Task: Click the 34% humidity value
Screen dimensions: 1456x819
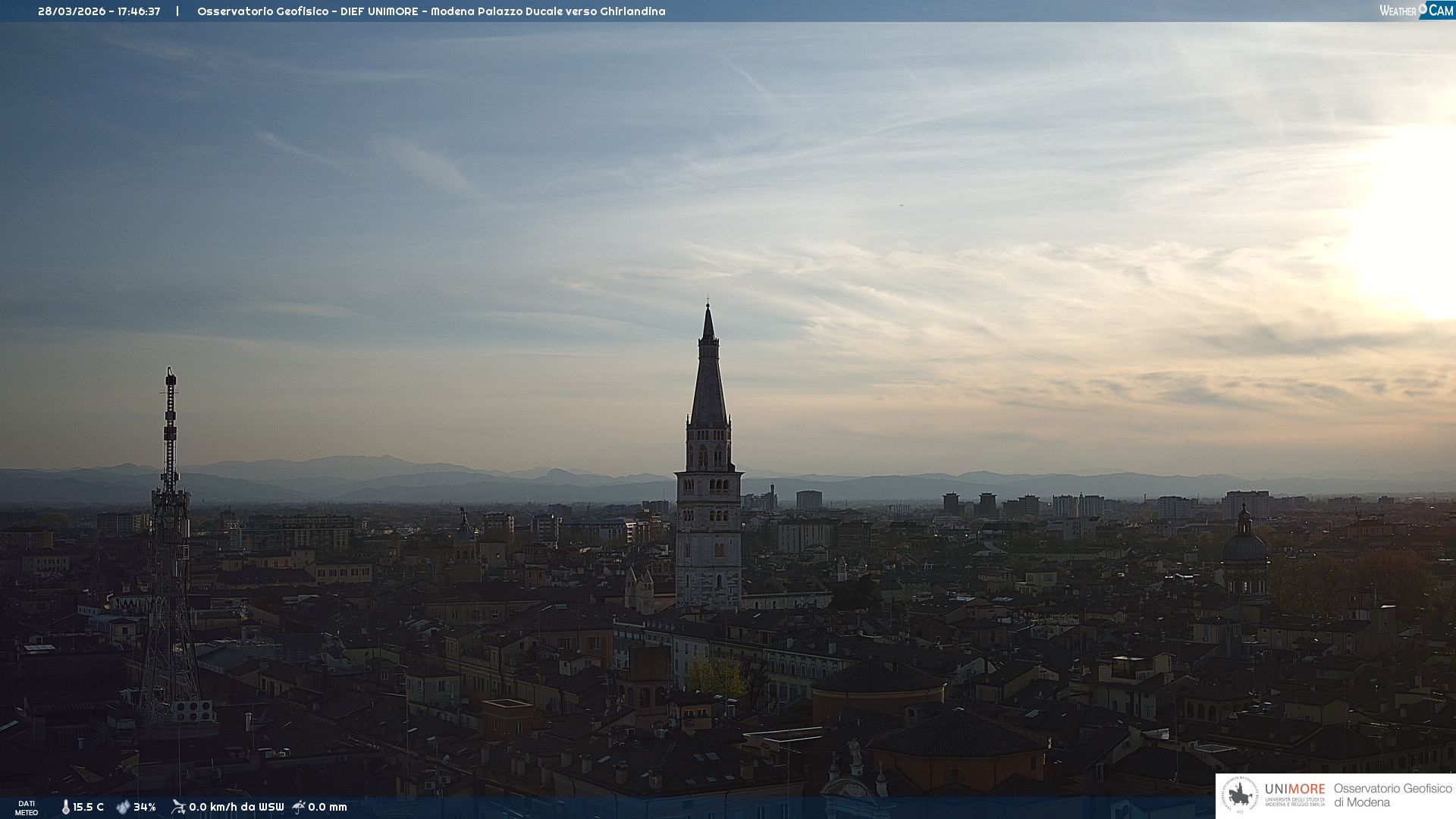Action: pyautogui.click(x=144, y=807)
